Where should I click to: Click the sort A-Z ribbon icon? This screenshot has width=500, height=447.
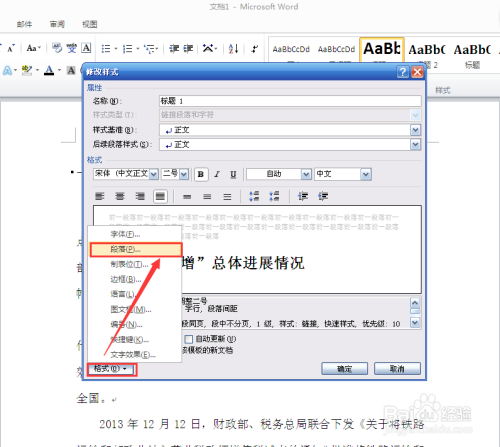coord(233,49)
